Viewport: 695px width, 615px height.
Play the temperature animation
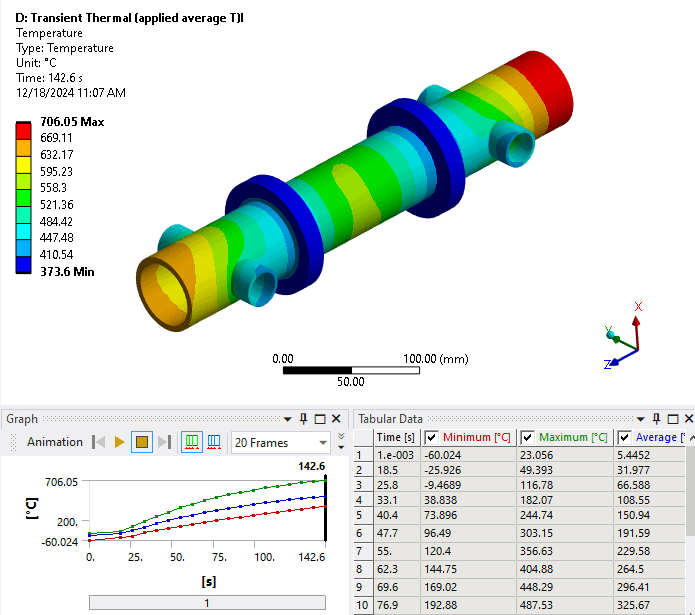[119, 442]
